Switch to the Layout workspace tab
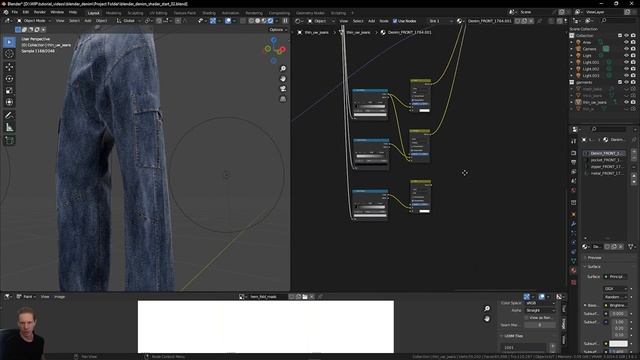The height and width of the screenshot is (360, 640). pyautogui.click(x=93, y=13)
